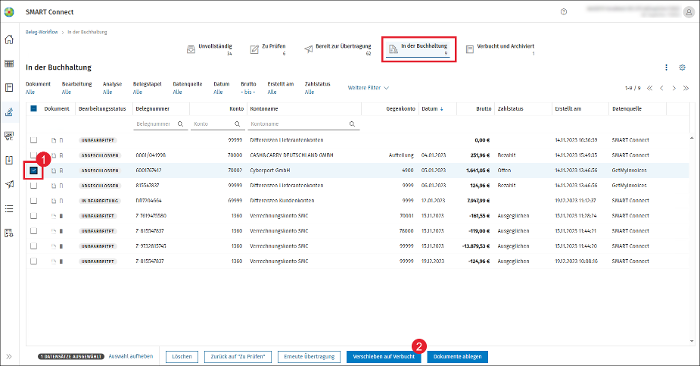Click Erneute Übertragung button
Viewport: 700px width, 366px height.
coord(309,357)
